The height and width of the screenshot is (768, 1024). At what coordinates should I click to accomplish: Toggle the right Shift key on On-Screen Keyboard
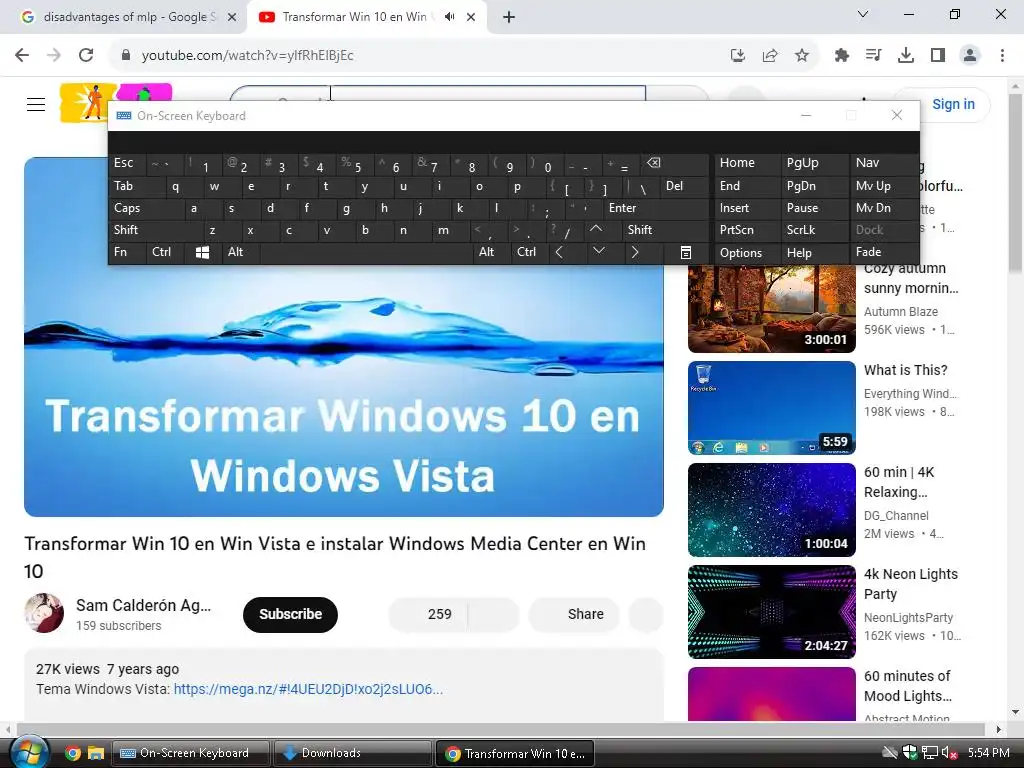pyautogui.click(x=665, y=230)
